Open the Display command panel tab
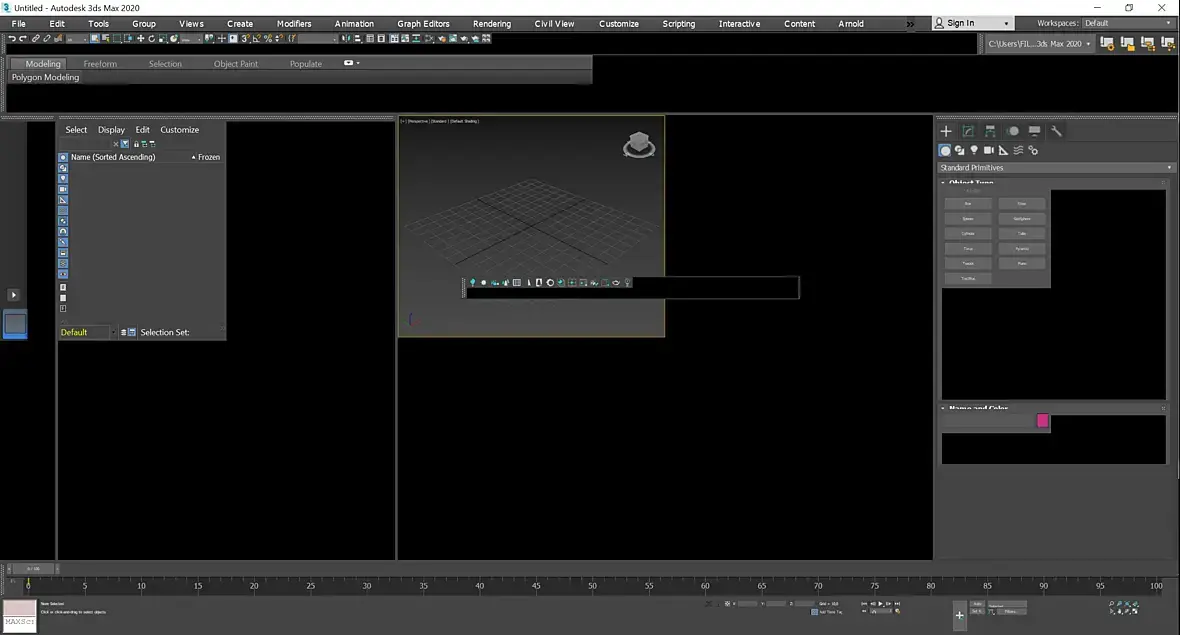 click(x=1035, y=131)
